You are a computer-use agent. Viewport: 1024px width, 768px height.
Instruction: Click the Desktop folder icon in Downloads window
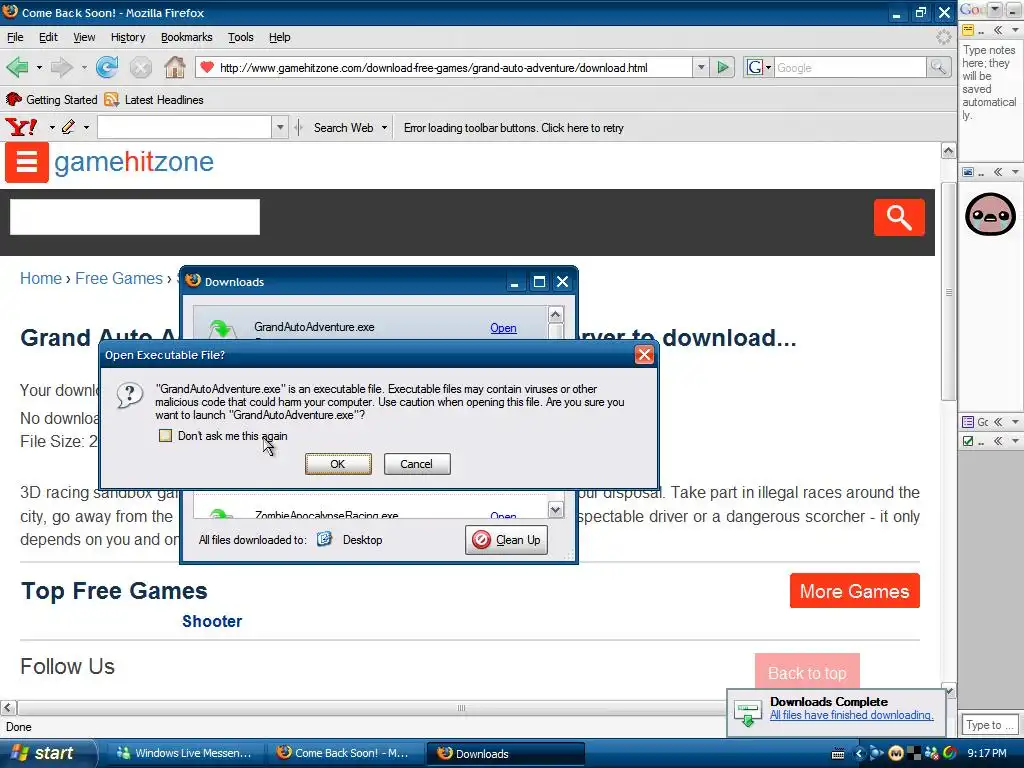tap(325, 539)
